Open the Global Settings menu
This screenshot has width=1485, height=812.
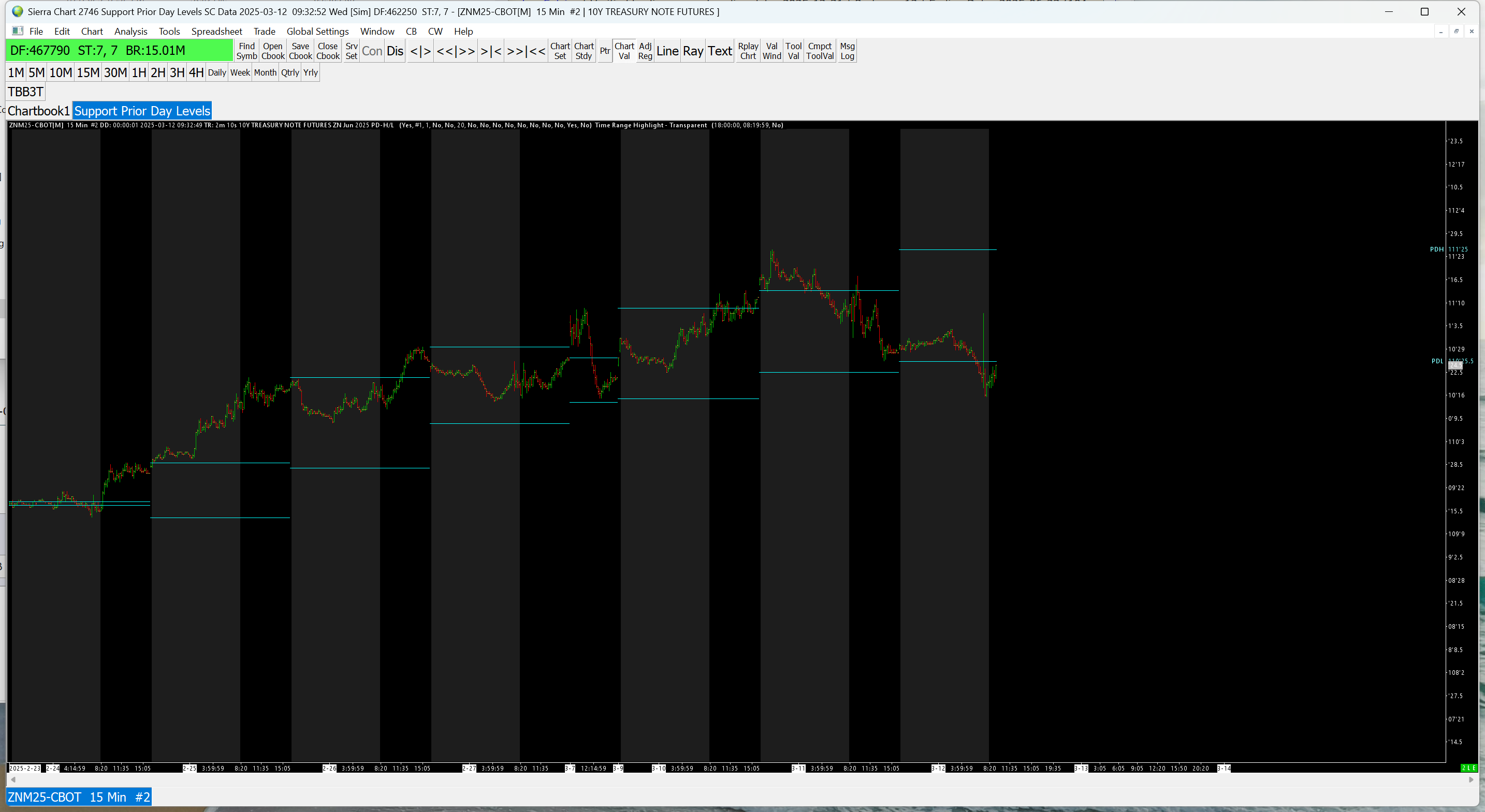[x=317, y=31]
